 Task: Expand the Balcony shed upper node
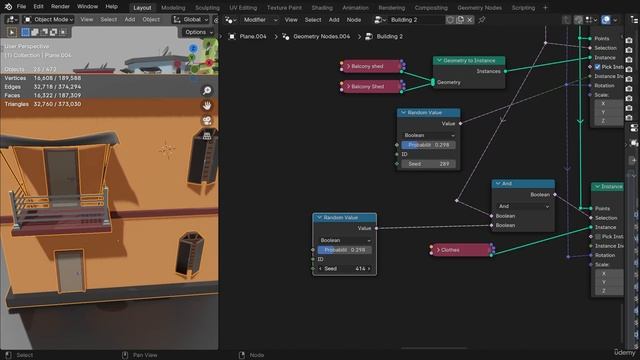[x=348, y=66]
